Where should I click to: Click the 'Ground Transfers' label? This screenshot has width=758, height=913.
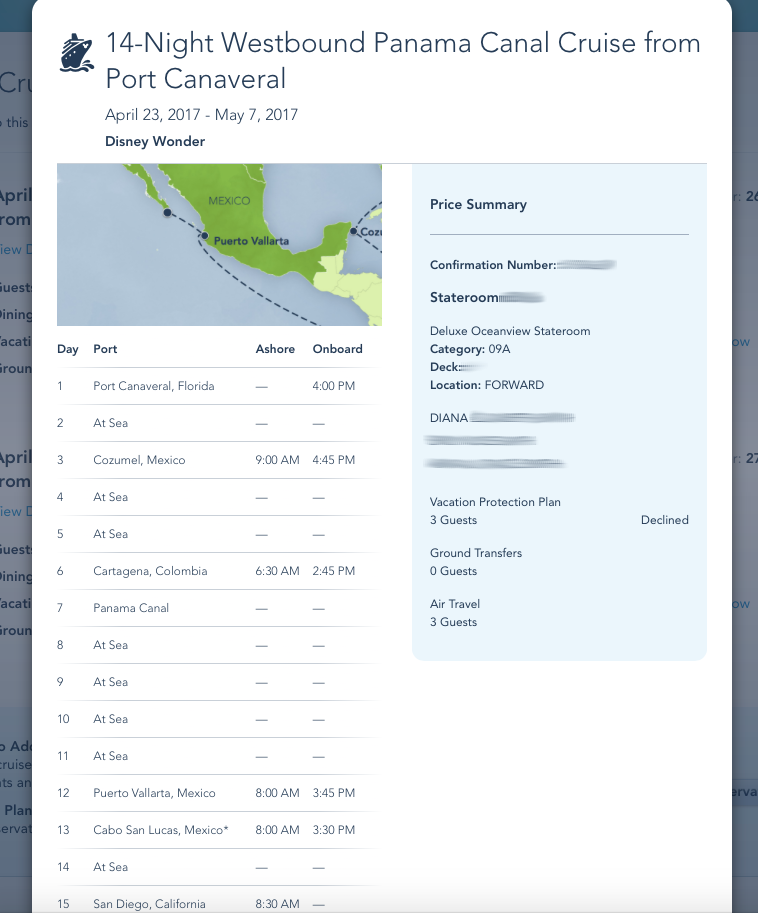pos(476,553)
